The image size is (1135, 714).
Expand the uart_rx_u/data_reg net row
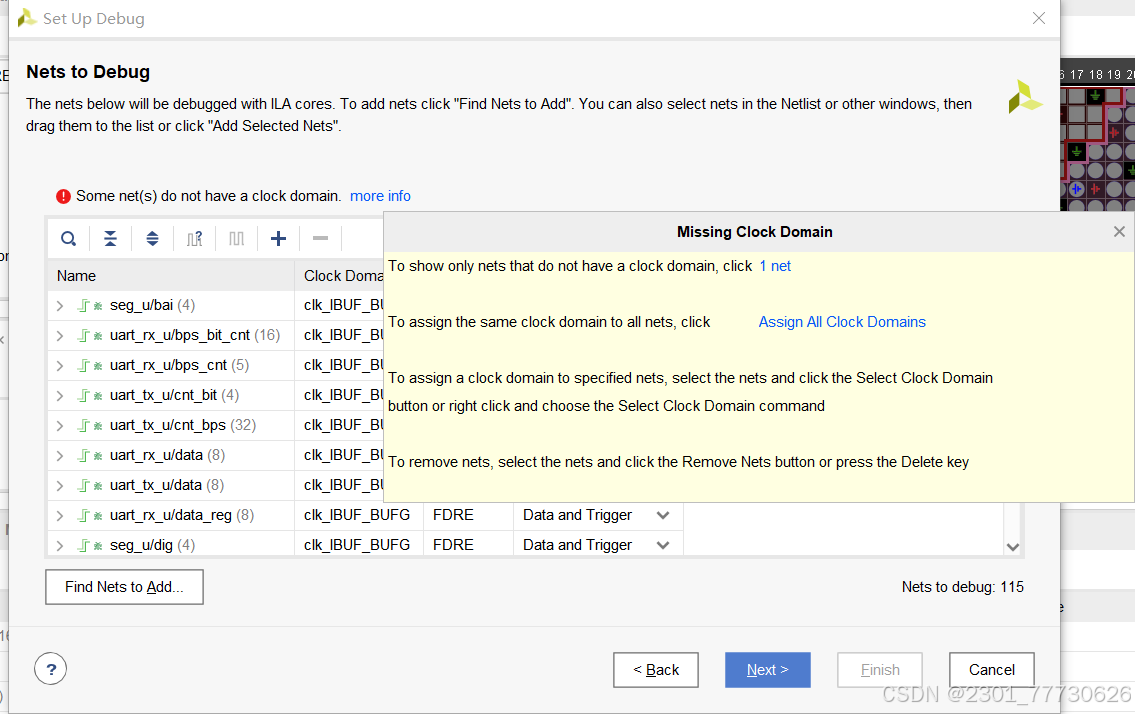(x=60, y=516)
